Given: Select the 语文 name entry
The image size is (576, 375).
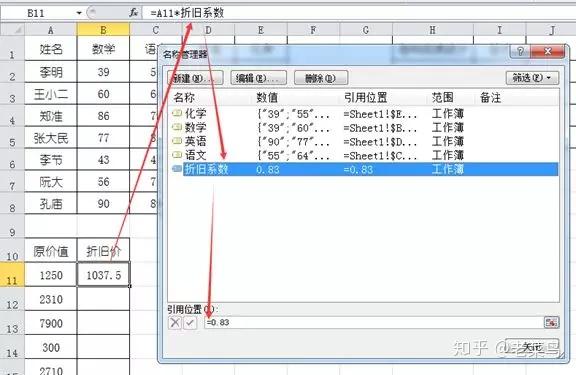Looking at the screenshot, I should point(364,156).
